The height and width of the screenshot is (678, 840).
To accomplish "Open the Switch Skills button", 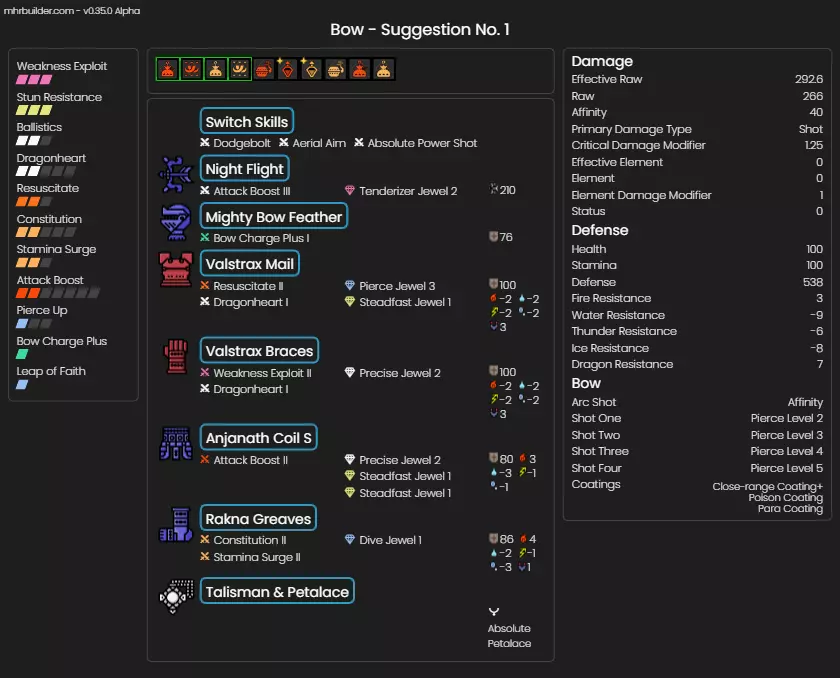I will tap(247, 122).
